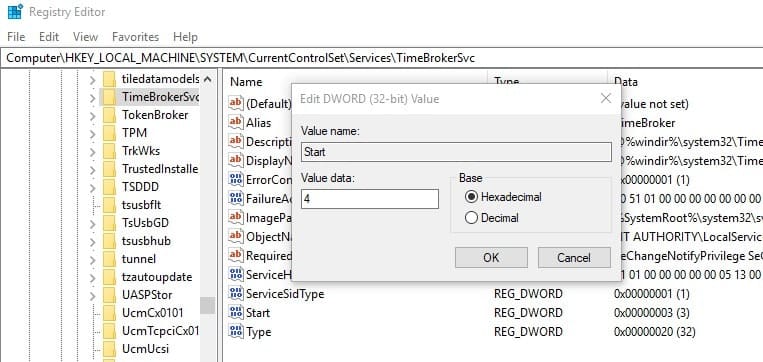The height and width of the screenshot is (362, 763).
Task: Open the File menu
Action: (16, 37)
